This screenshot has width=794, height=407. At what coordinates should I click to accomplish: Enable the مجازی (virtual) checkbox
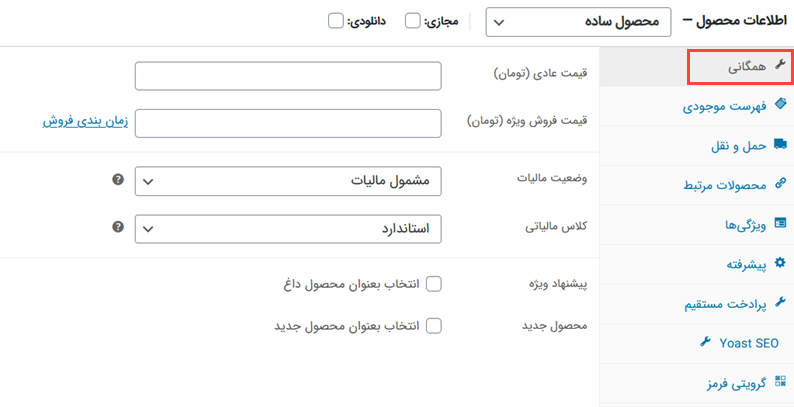tap(412, 20)
